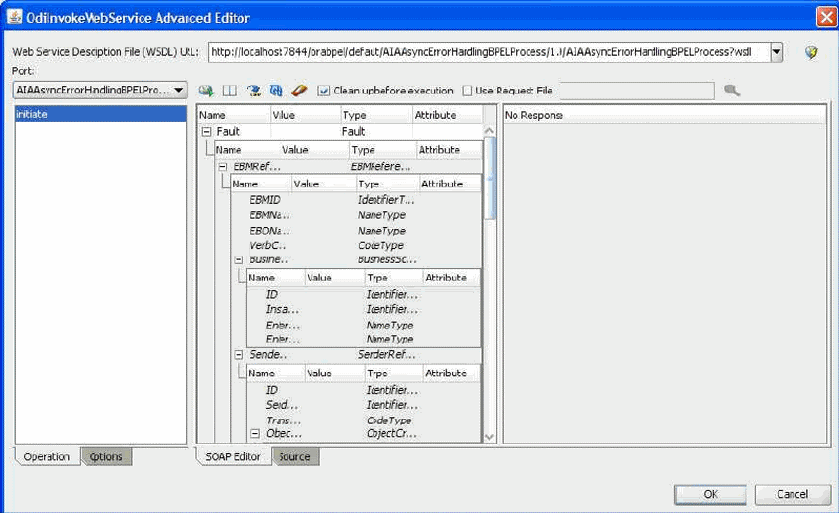Image resolution: width=839 pixels, height=513 pixels.
Task: Click the search icon beside request file field
Action: click(x=732, y=90)
